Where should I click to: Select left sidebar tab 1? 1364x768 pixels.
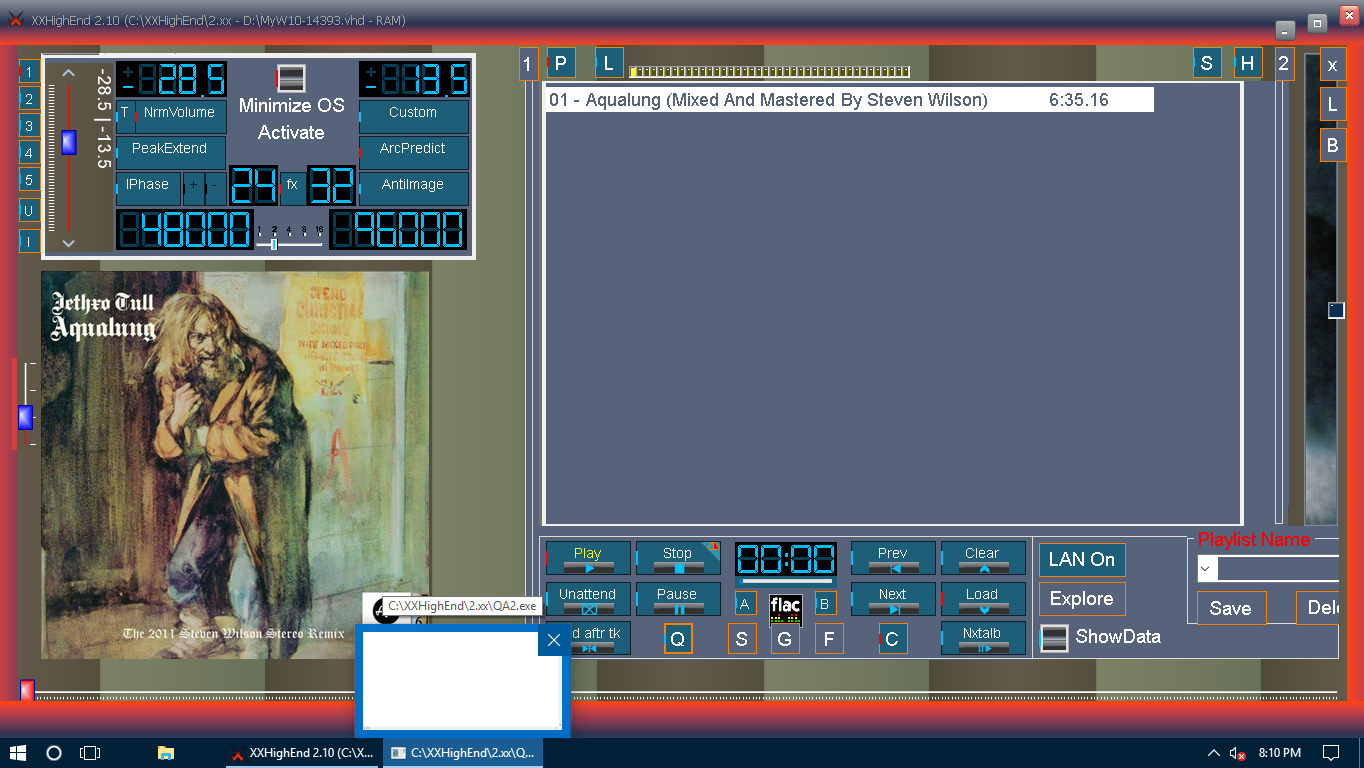point(30,71)
